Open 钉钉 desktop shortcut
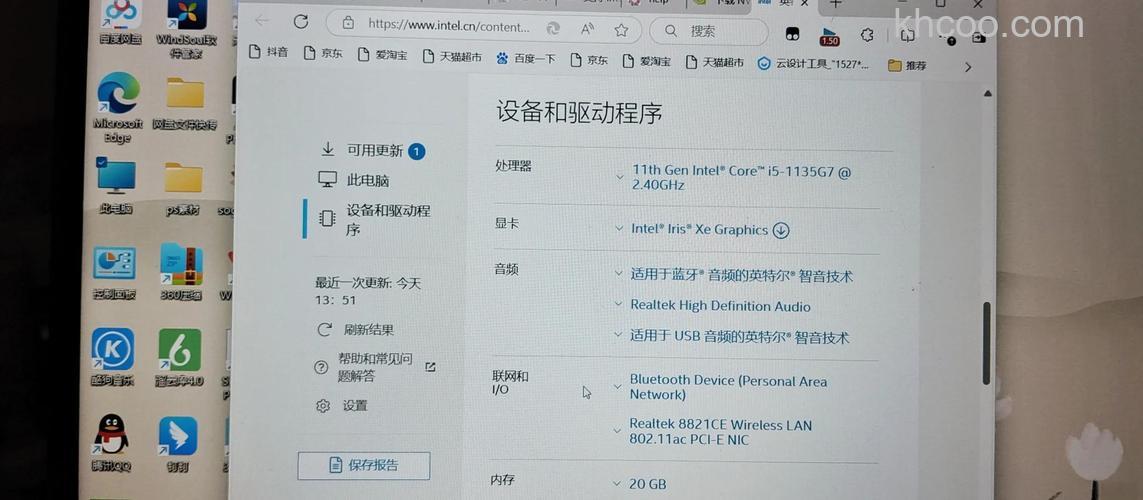Viewport: 1143px width, 500px height. click(x=178, y=444)
